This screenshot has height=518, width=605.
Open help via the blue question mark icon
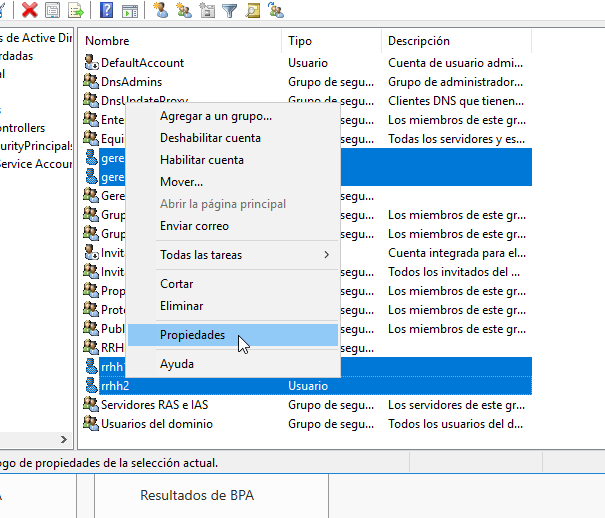[x=106, y=10]
